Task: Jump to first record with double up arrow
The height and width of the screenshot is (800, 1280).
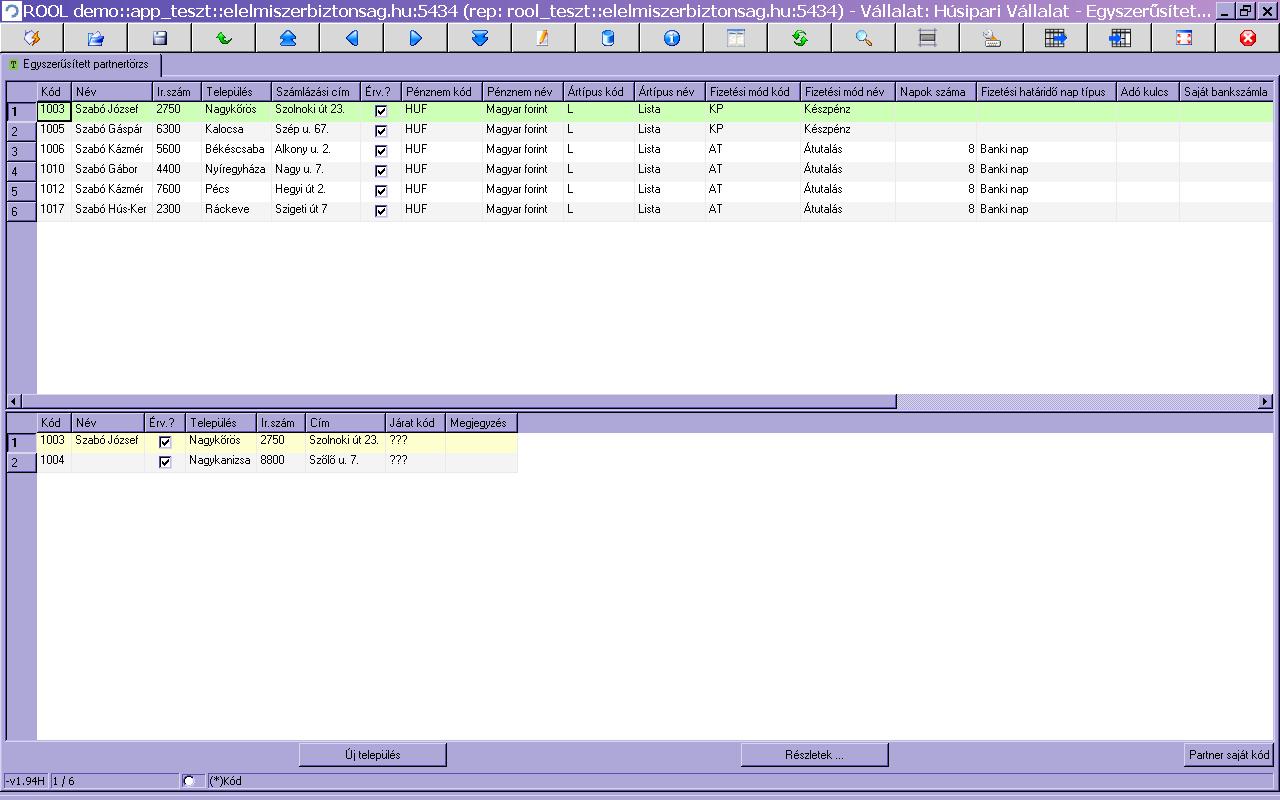Action: (x=288, y=38)
